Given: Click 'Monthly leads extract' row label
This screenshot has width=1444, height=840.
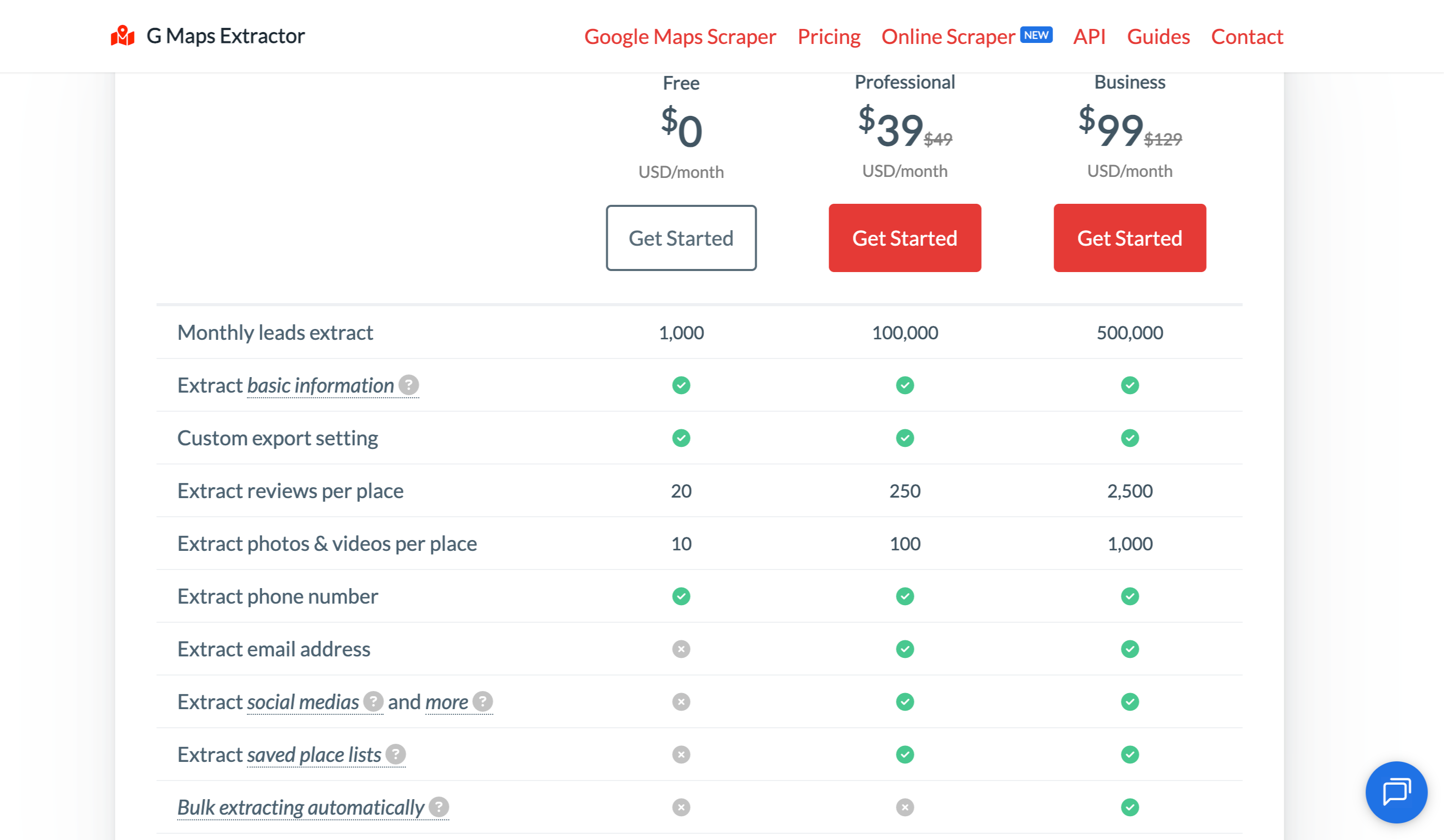Looking at the screenshot, I should [275, 333].
